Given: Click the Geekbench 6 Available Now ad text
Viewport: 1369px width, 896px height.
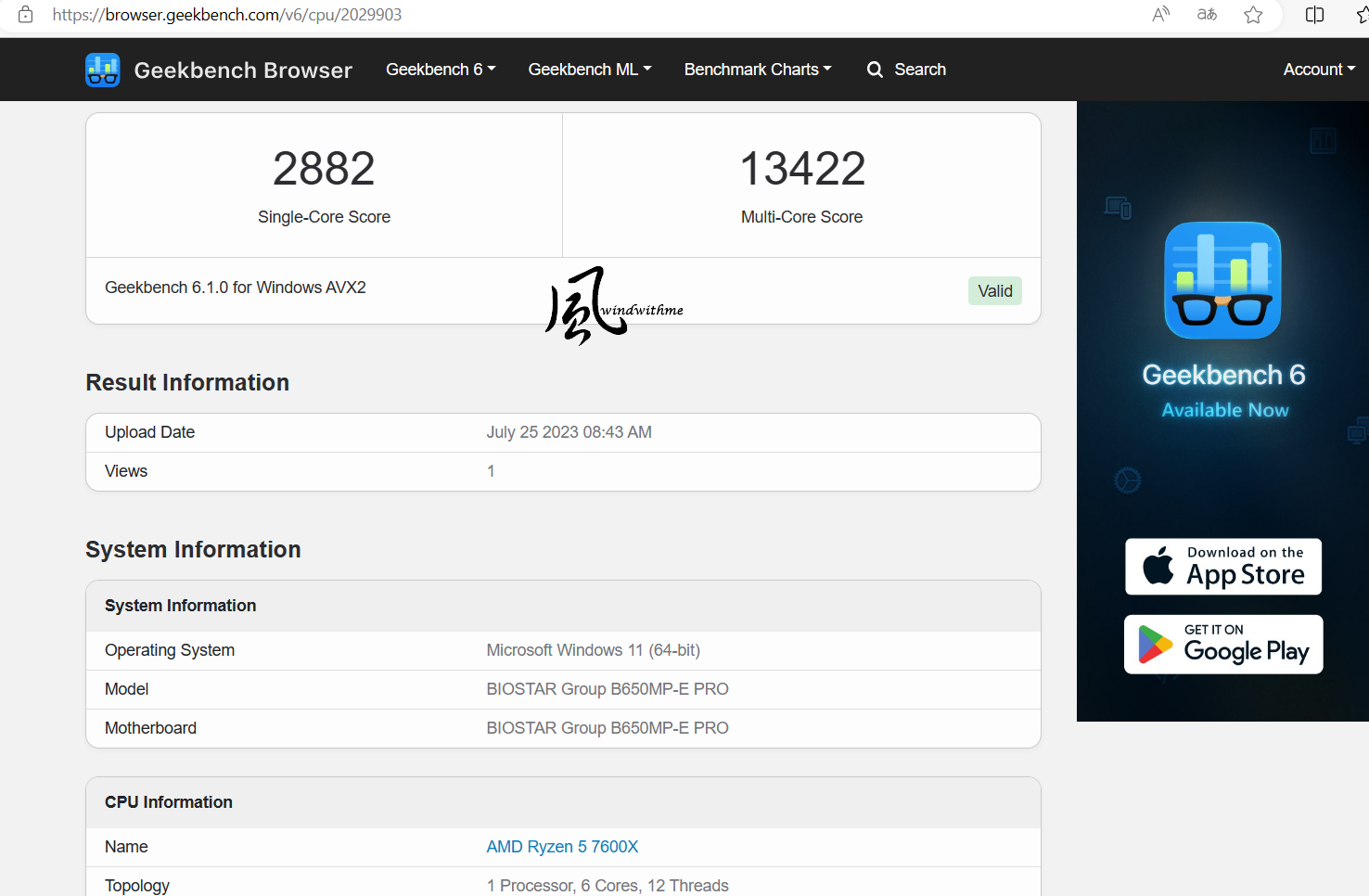Looking at the screenshot, I should click(1223, 390).
